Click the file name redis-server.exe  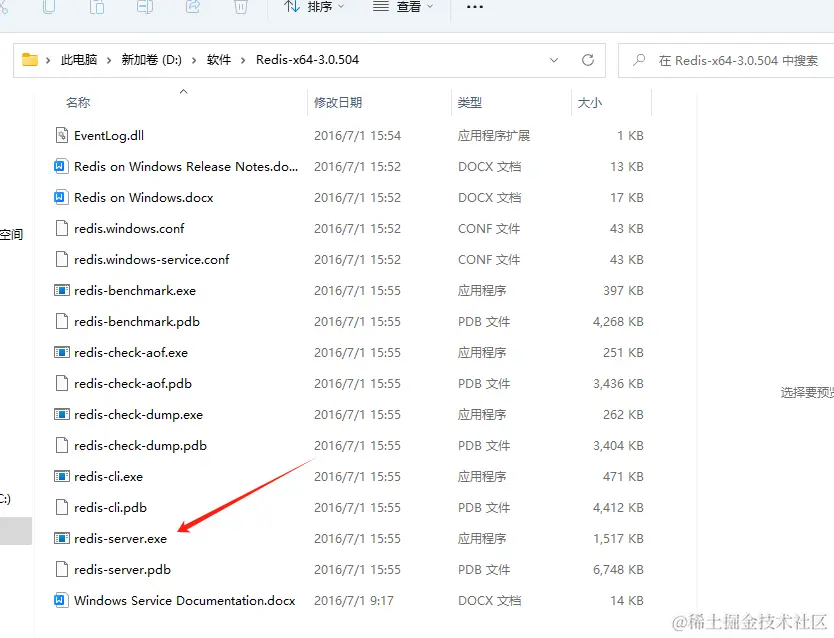pyautogui.click(x=121, y=539)
